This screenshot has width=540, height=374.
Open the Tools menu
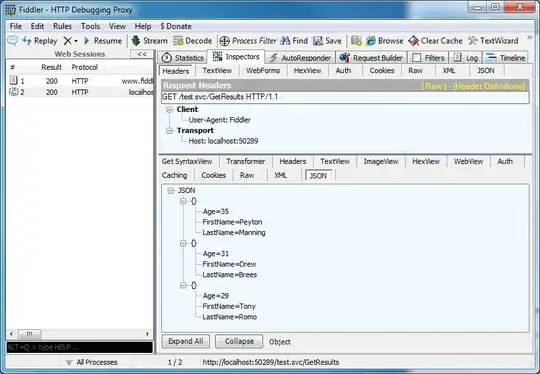click(x=90, y=26)
